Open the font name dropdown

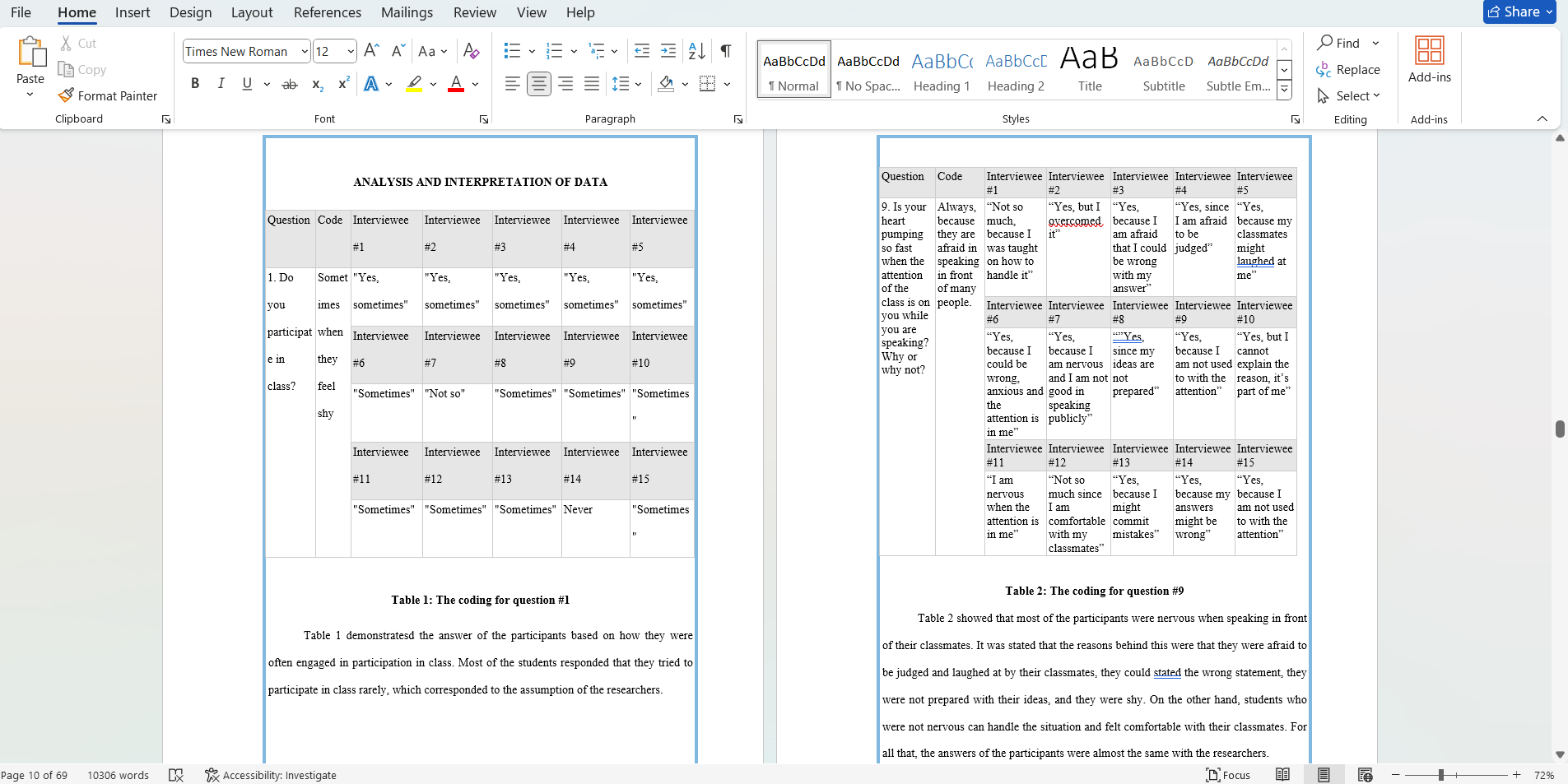tap(304, 51)
